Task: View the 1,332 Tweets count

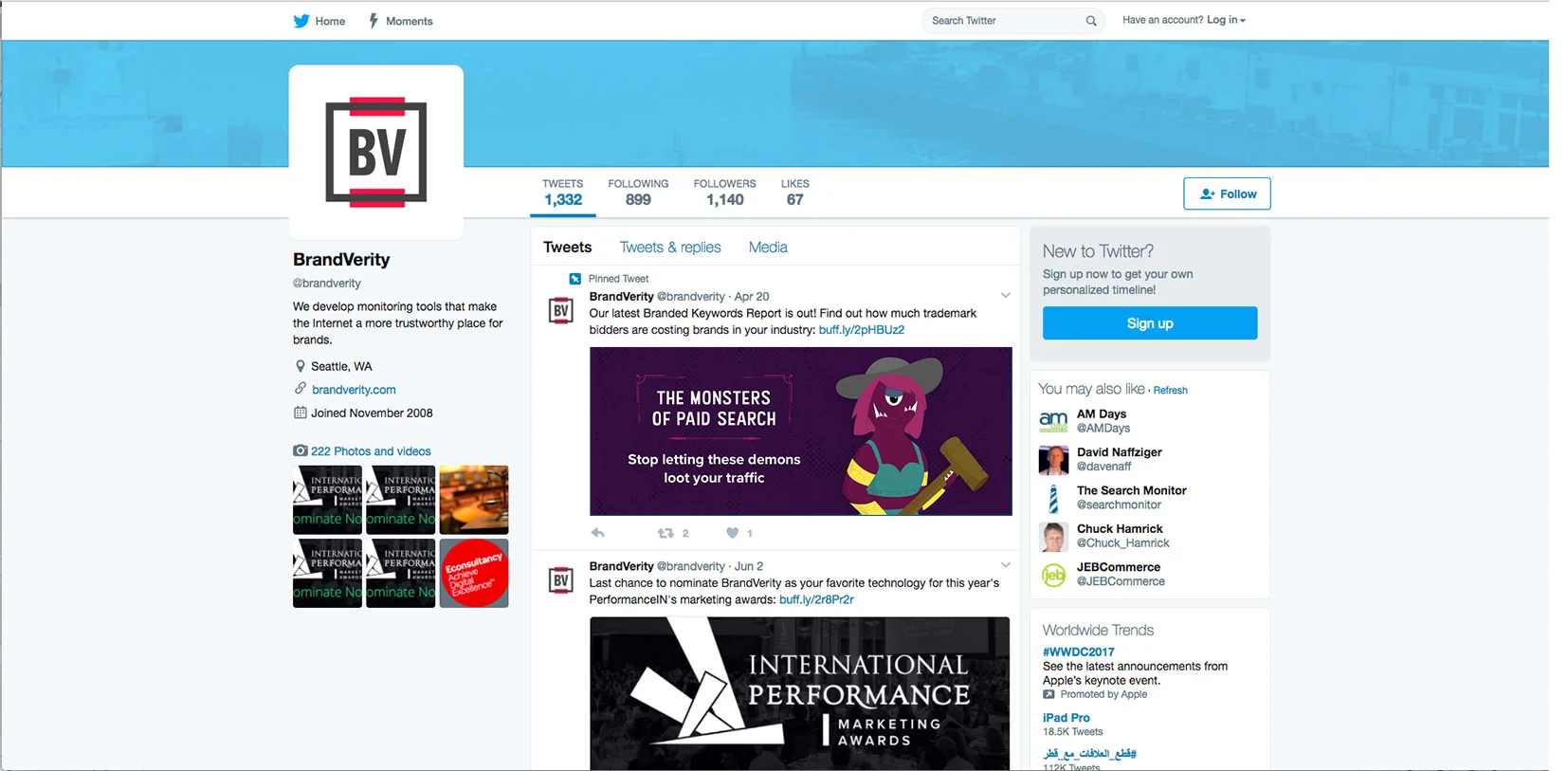Action: point(563,193)
